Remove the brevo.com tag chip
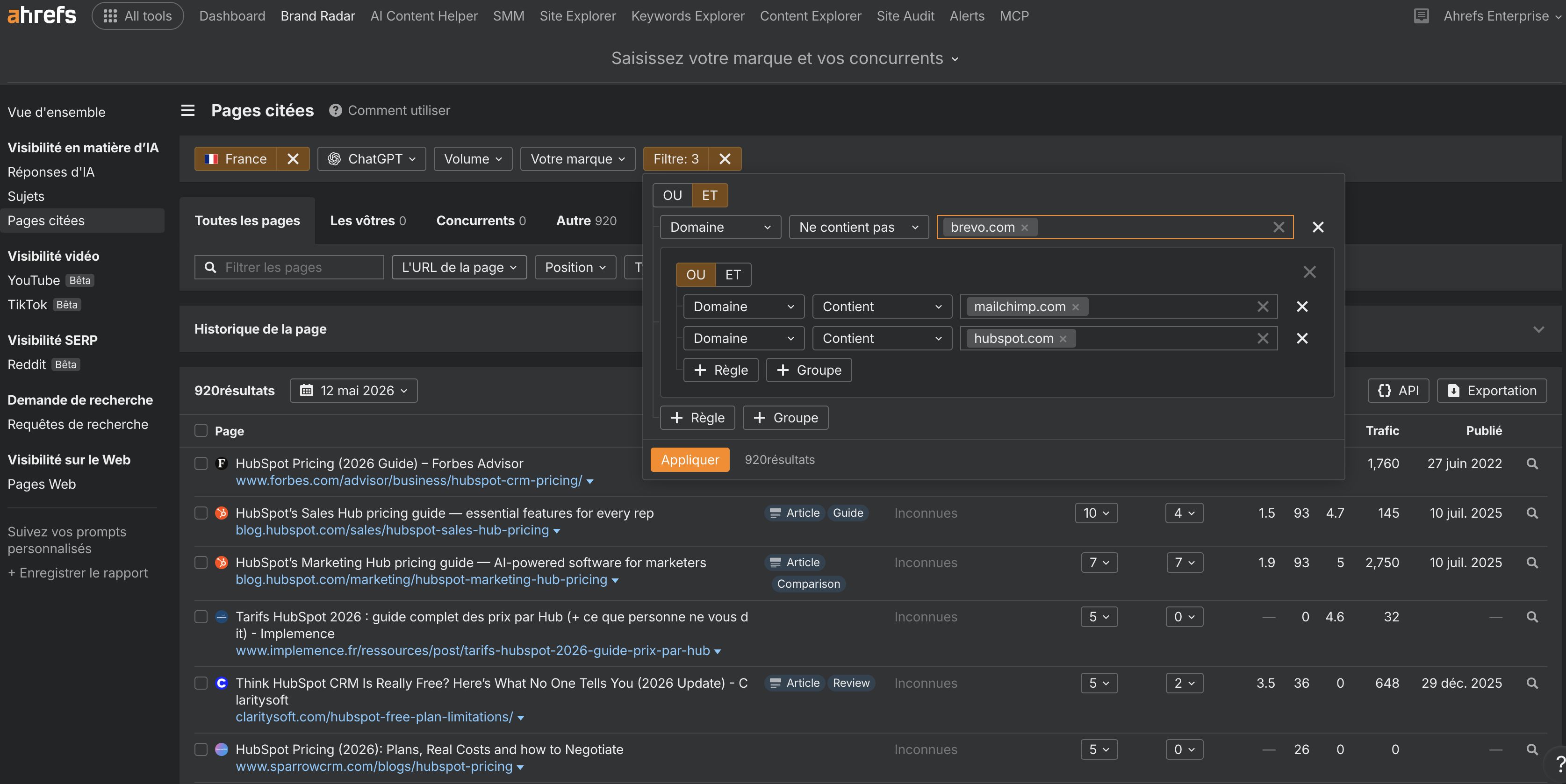 point(1024,227)
